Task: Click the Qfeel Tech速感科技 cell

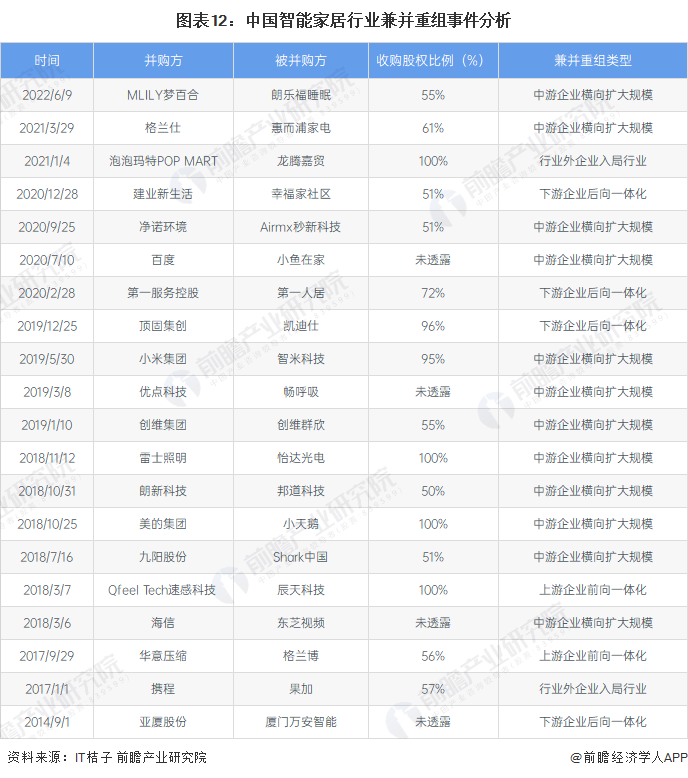Action: (163, 590)
